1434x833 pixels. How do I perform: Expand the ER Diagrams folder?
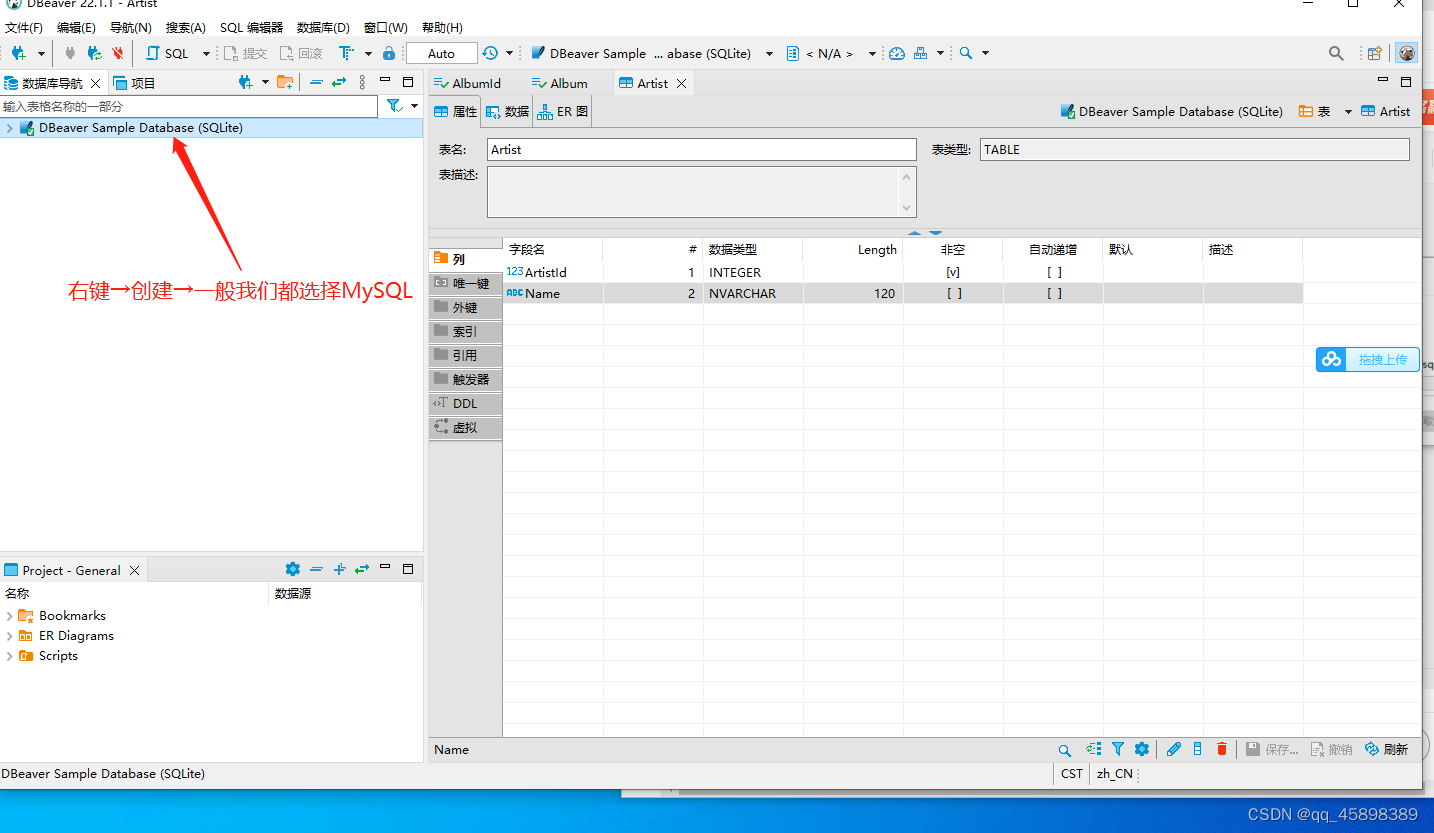click(9, 636)
